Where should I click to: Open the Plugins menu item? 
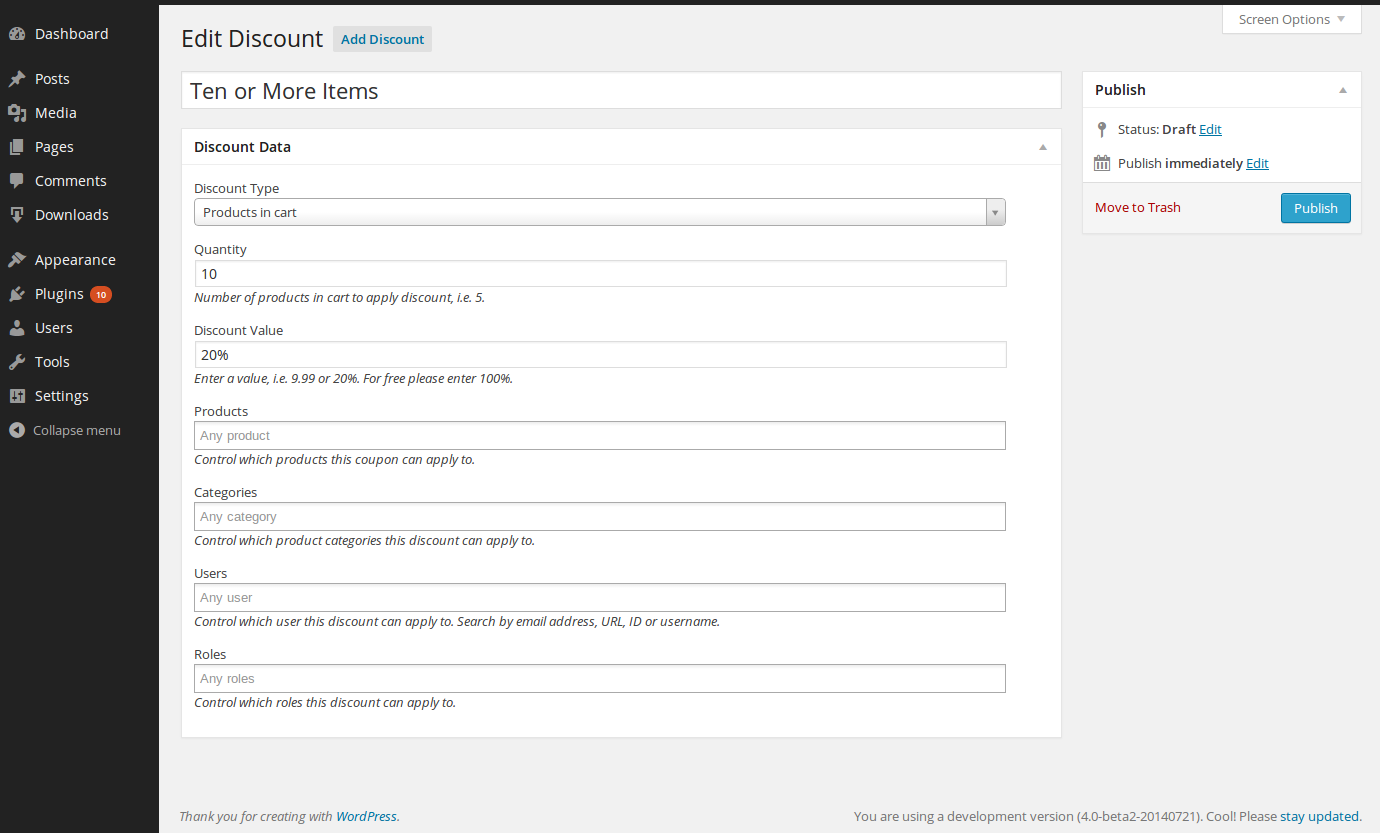pyautogui.click(x=59, y=294)
